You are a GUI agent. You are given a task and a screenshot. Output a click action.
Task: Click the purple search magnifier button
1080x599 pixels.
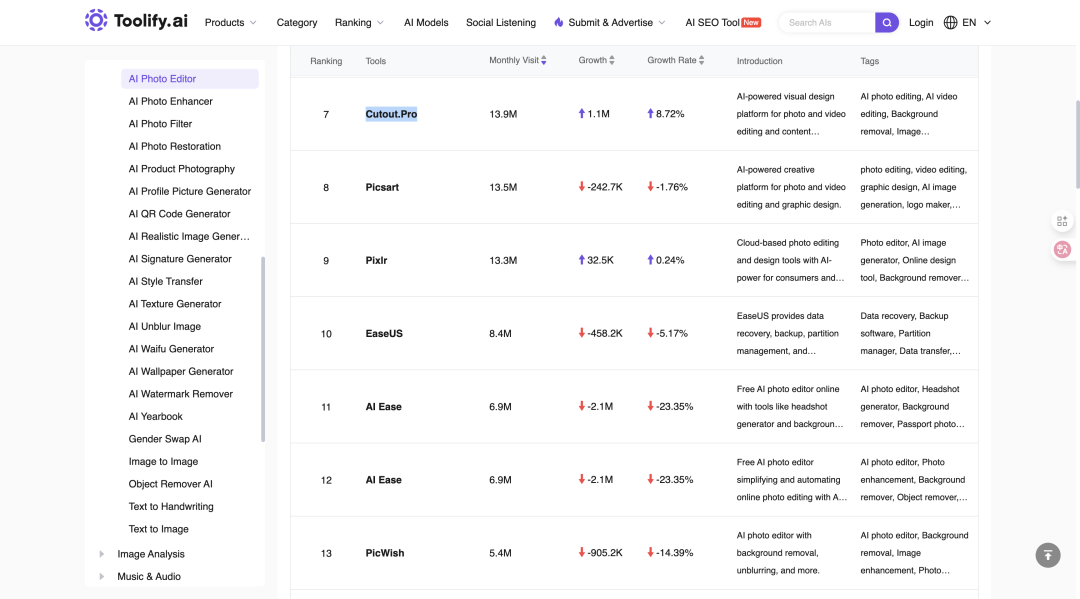click(x=886, y=23)
